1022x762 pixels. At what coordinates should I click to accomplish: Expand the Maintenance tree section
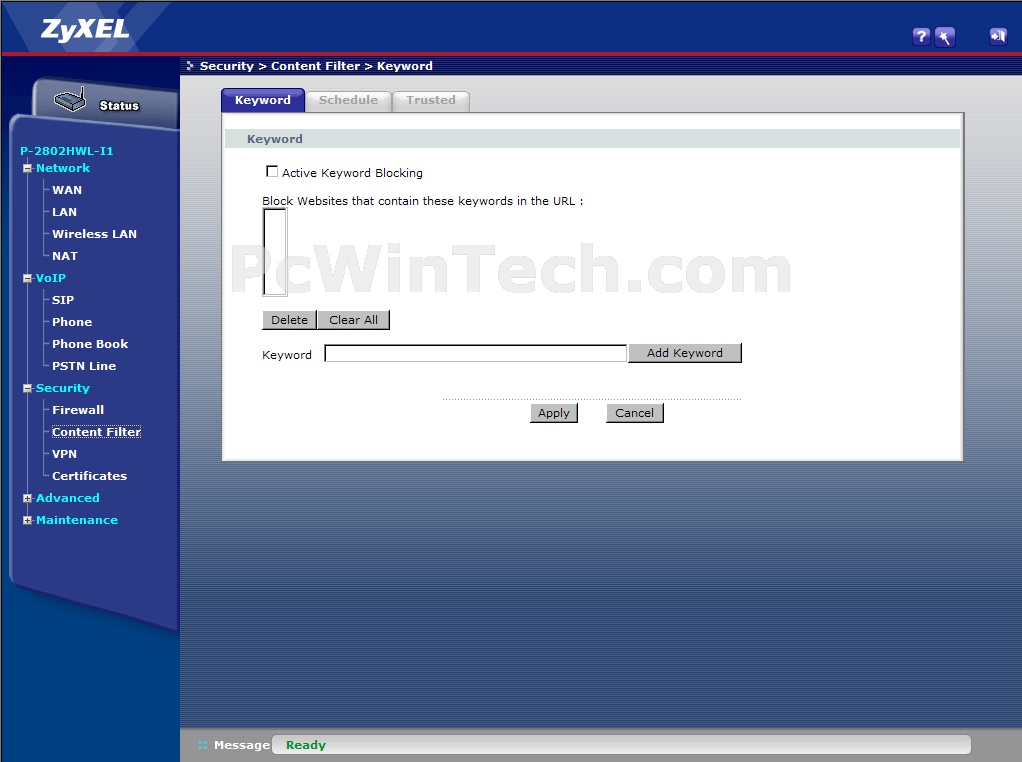point(27,520)
